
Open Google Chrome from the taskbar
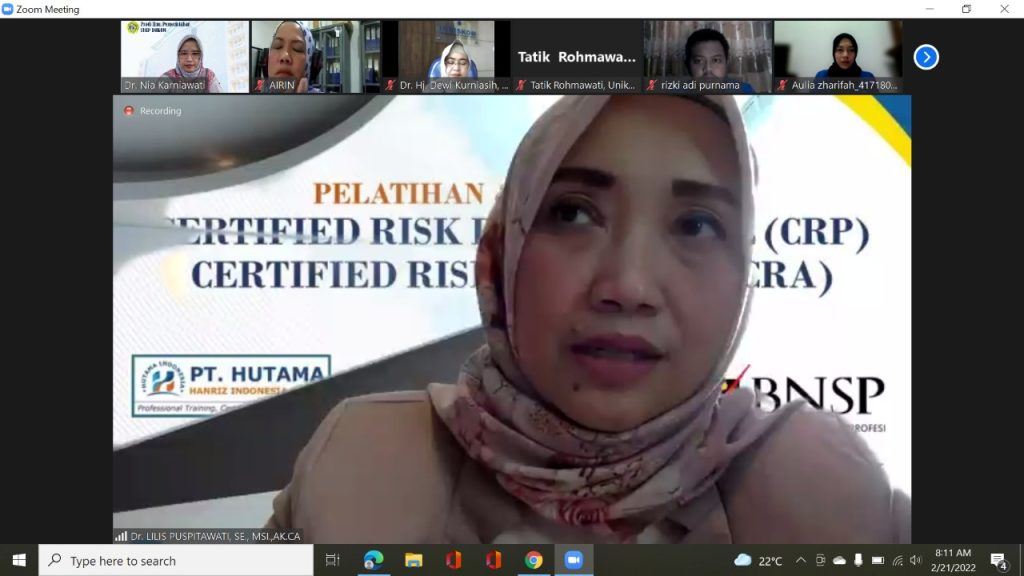click(x=534, y=560)
